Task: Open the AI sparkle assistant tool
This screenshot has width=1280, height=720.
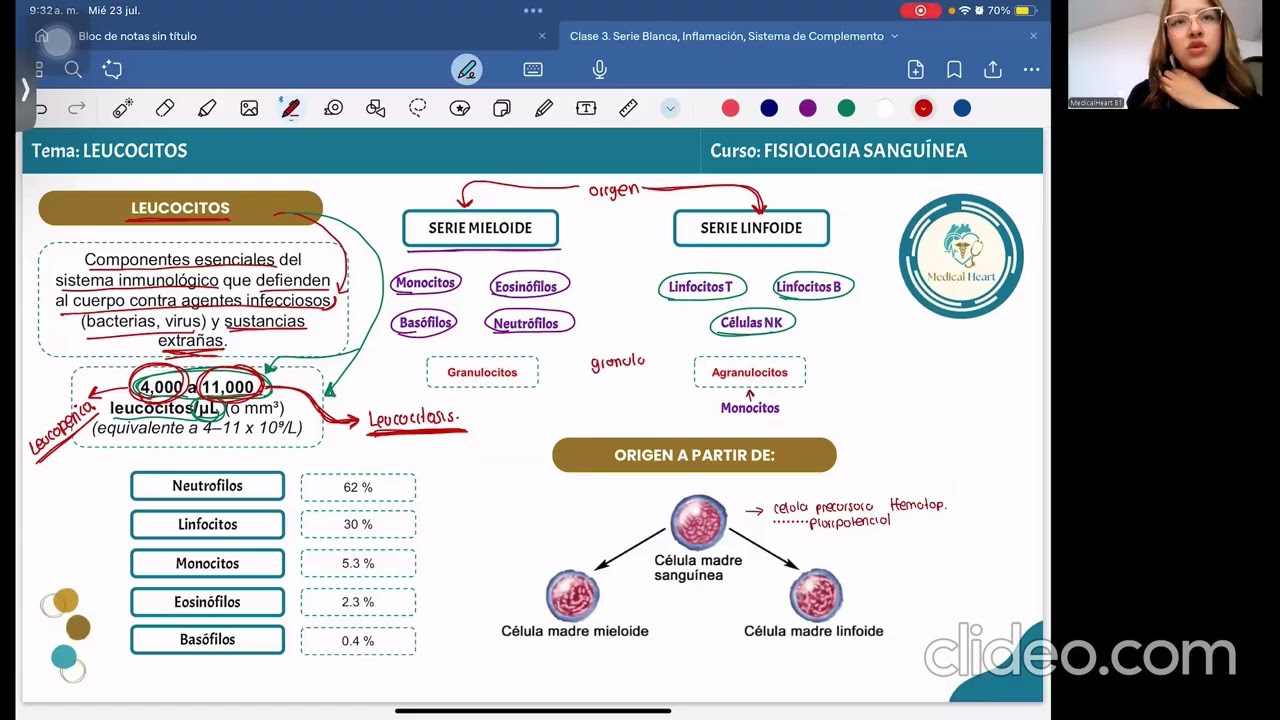Action: click(x=112, y=69)
